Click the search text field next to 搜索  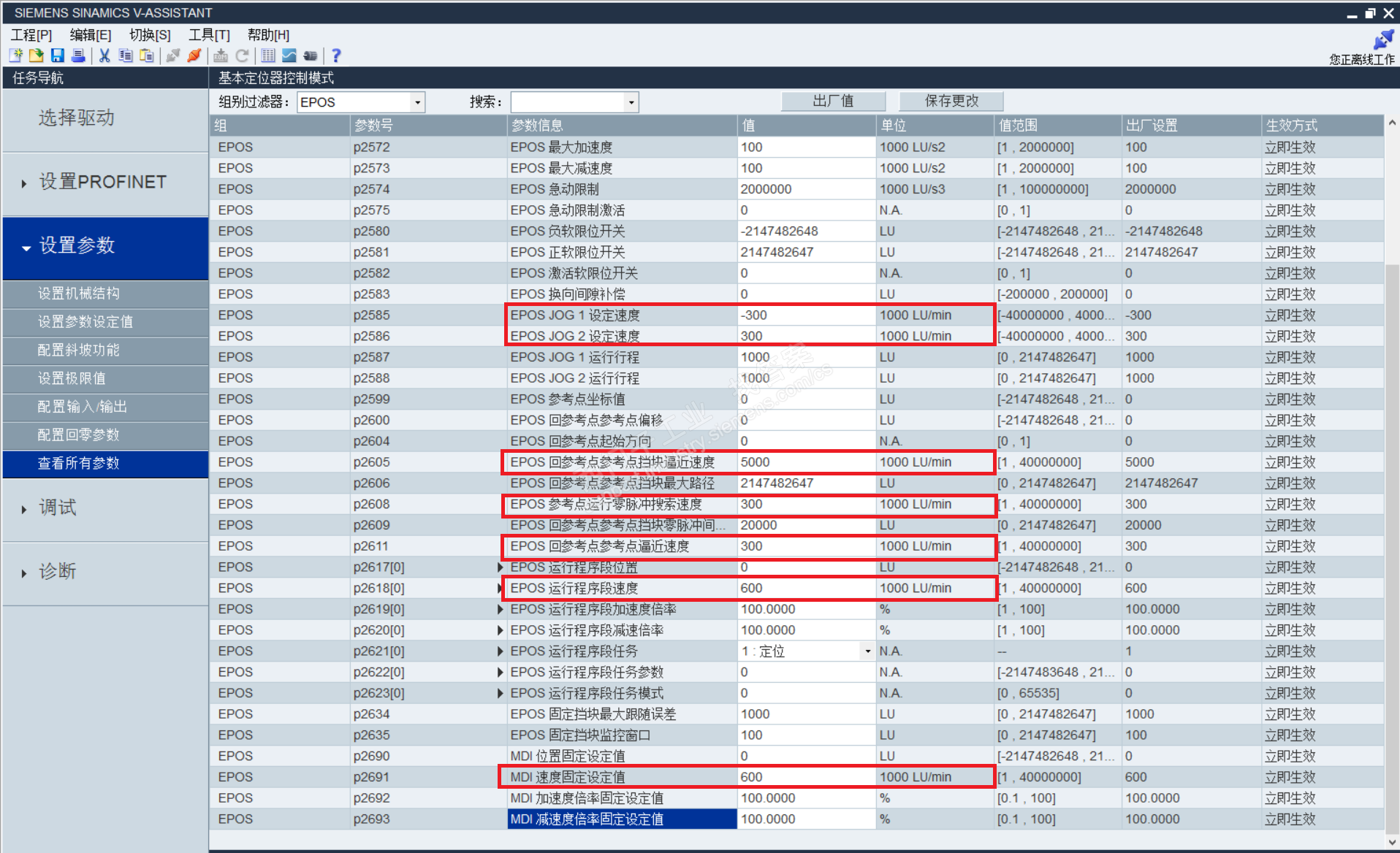(568, 102)
